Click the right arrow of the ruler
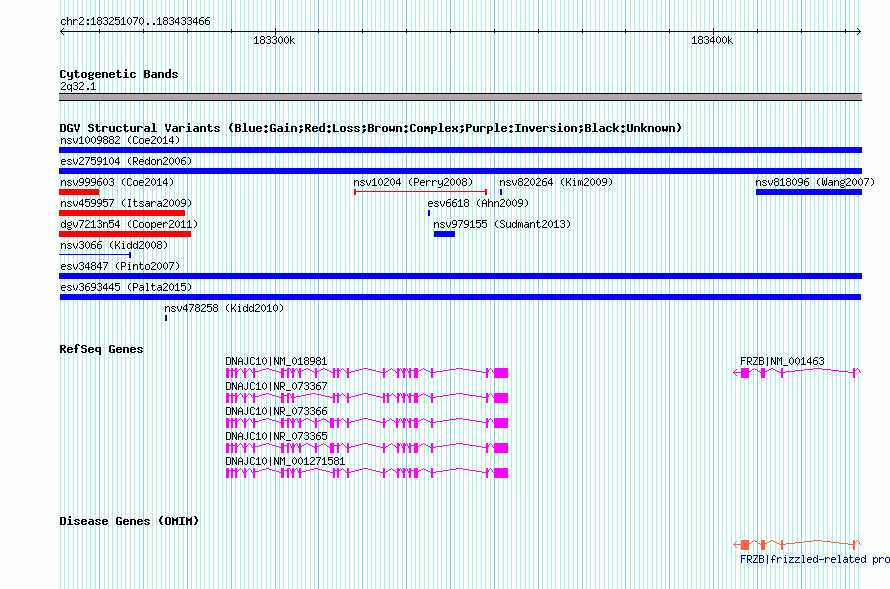Screen dimensions: 890x589 coord(859,32)
